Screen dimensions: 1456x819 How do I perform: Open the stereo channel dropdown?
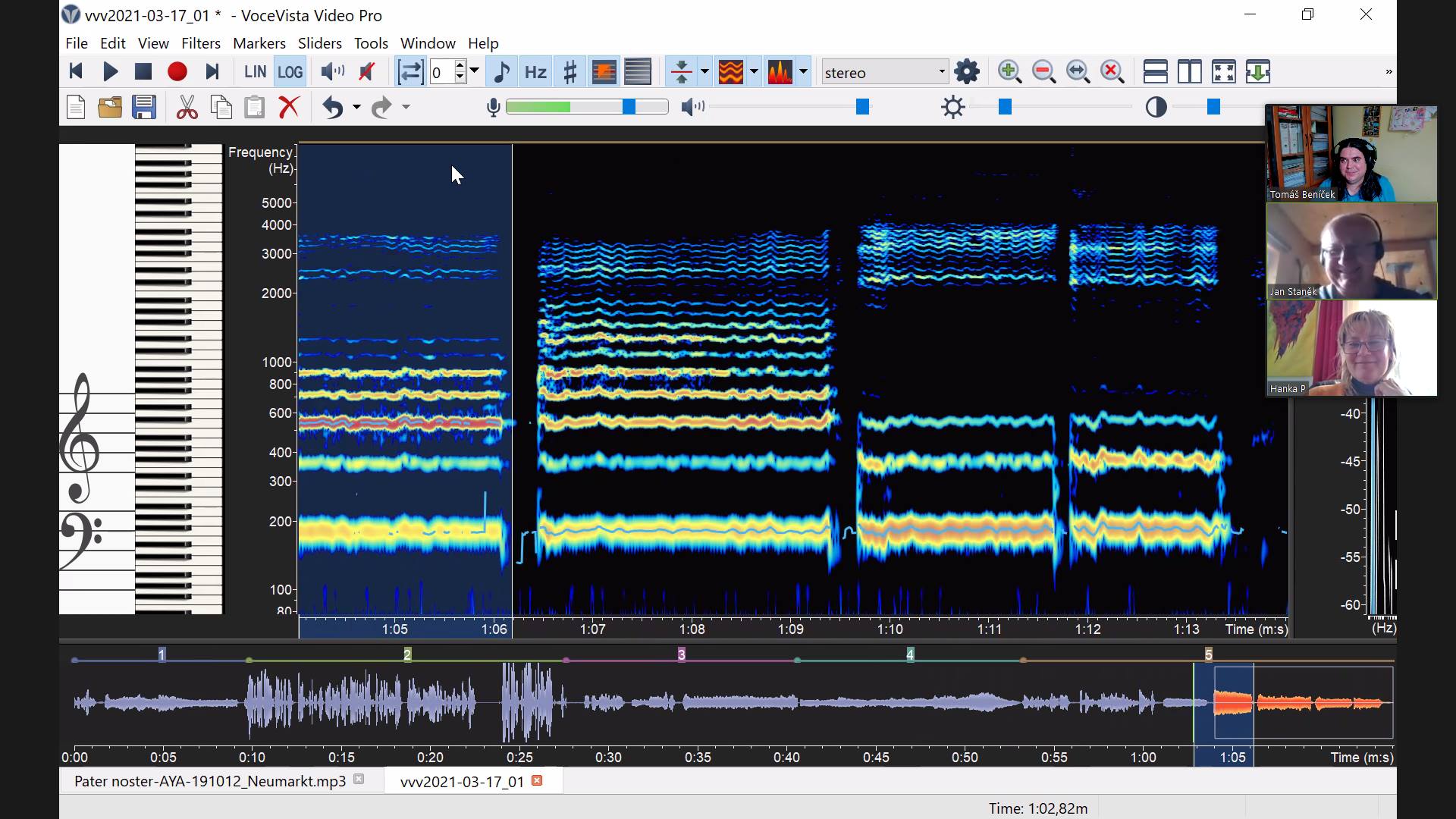coord(884,72)
